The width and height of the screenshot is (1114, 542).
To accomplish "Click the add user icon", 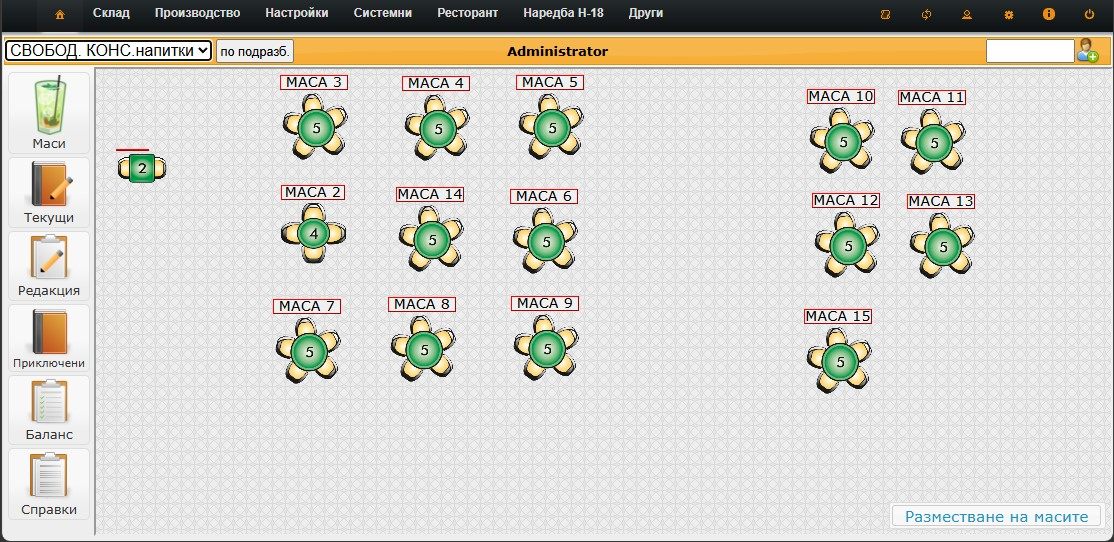I will (1088, 50).
